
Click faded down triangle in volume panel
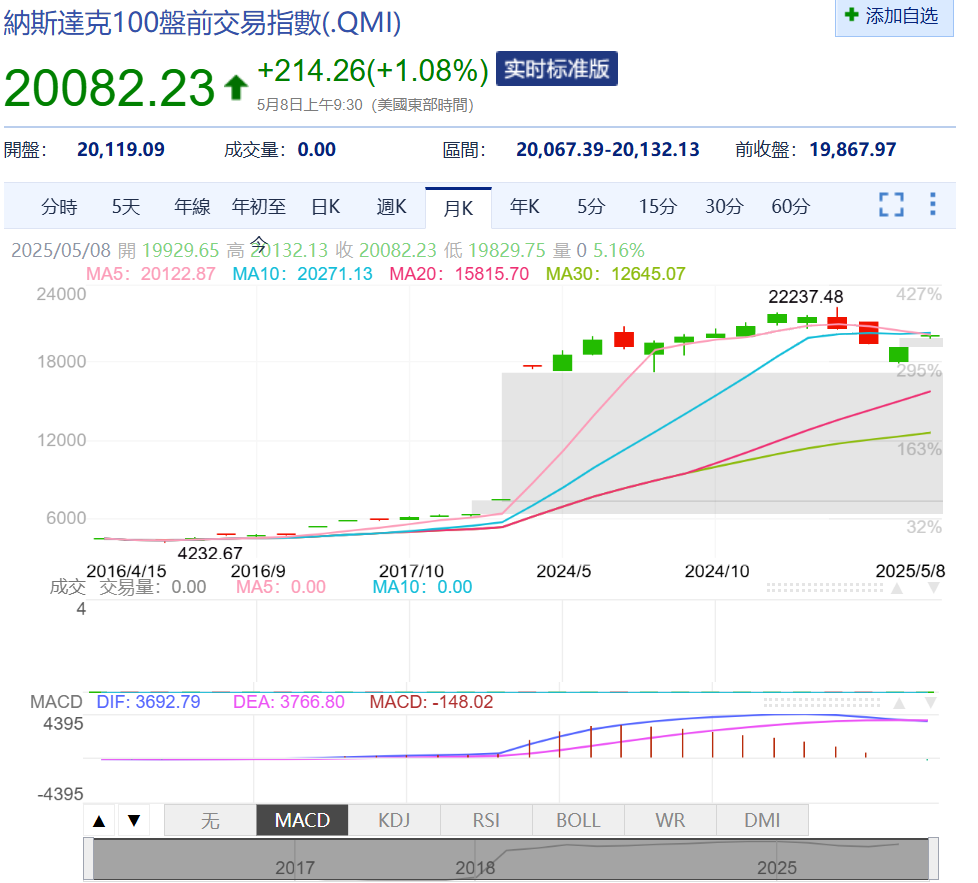click(933, 588)
